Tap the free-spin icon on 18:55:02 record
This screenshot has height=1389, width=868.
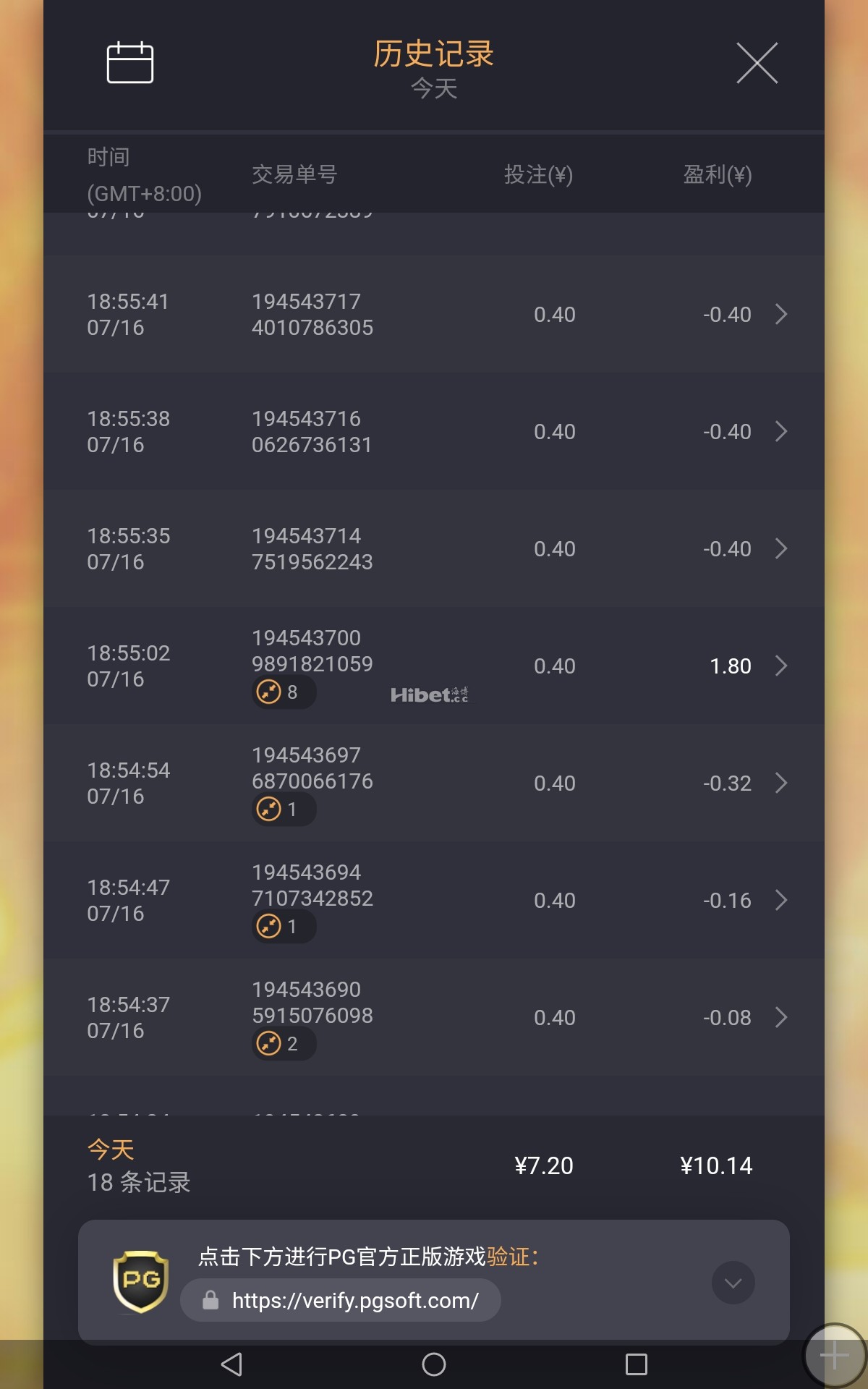click(x=269, y=692)
